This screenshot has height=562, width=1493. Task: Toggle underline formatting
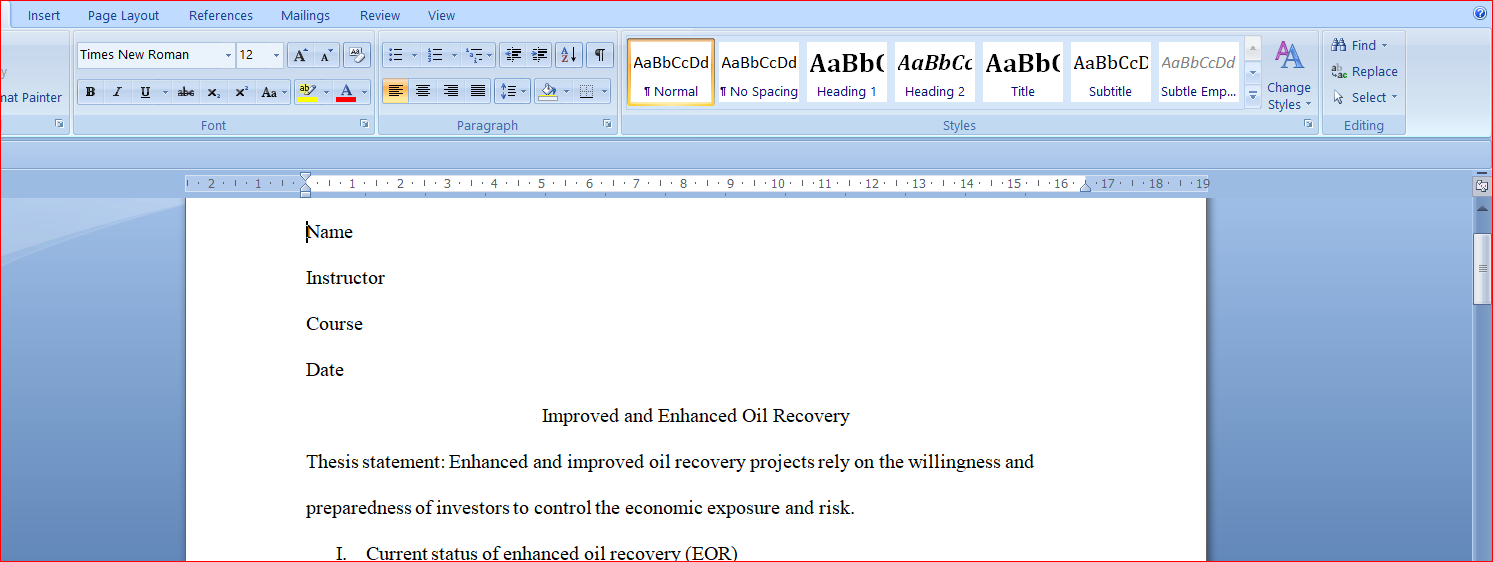click(145, 92)
